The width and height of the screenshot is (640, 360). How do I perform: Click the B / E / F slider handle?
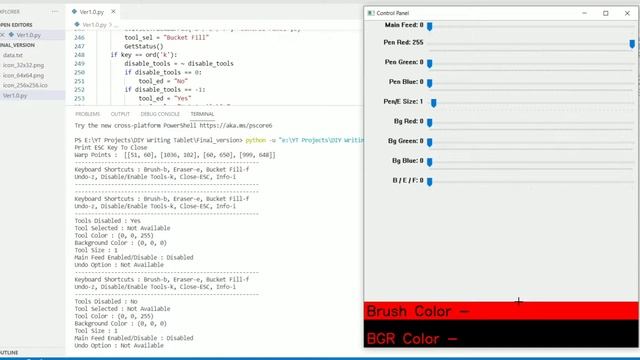pyautogui.click(x=429, y=182)
